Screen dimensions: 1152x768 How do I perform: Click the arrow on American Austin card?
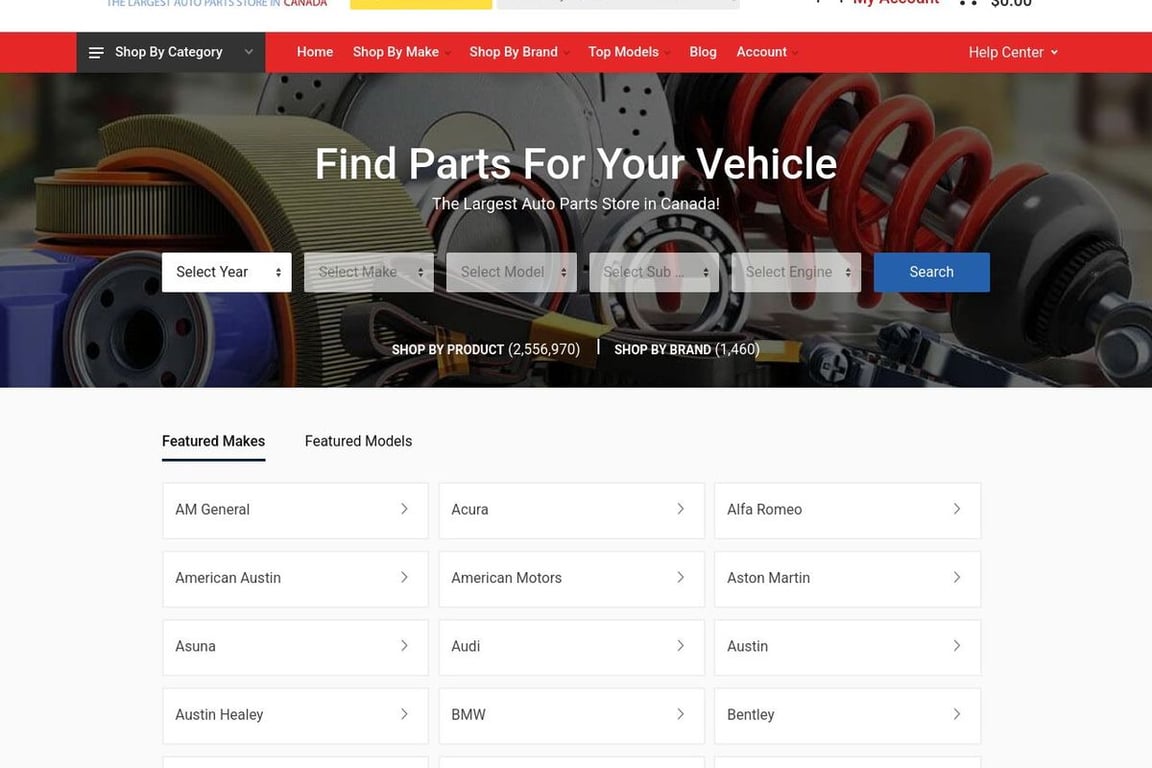pyautogui.click(x=404, y=578)
